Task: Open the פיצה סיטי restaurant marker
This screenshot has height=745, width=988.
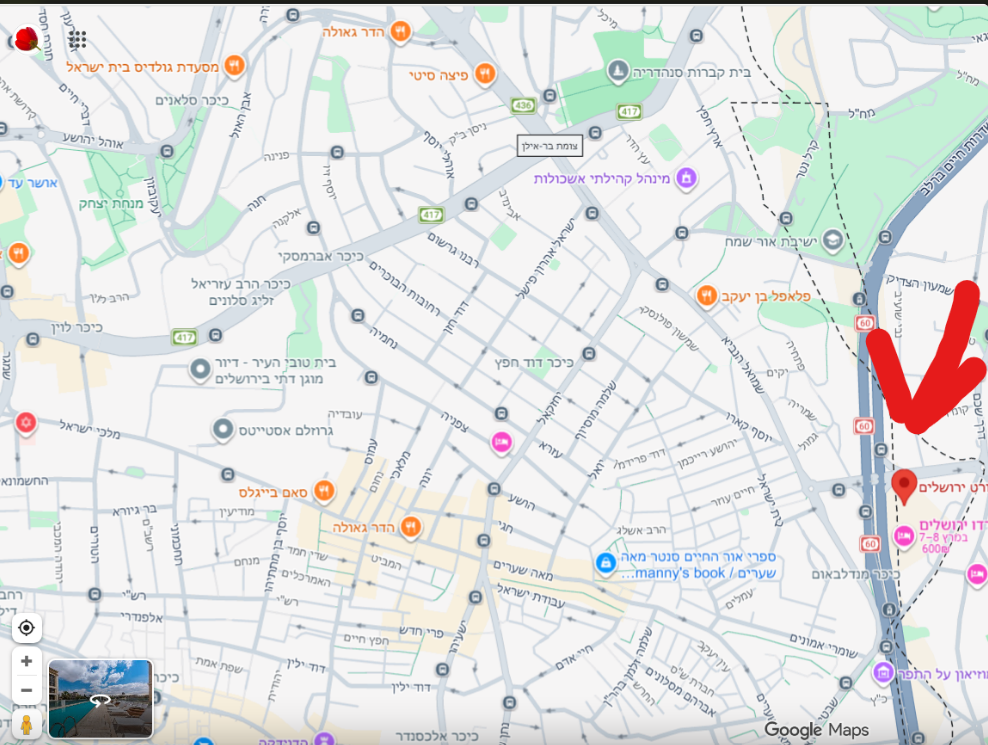Action: pos(485,74)
